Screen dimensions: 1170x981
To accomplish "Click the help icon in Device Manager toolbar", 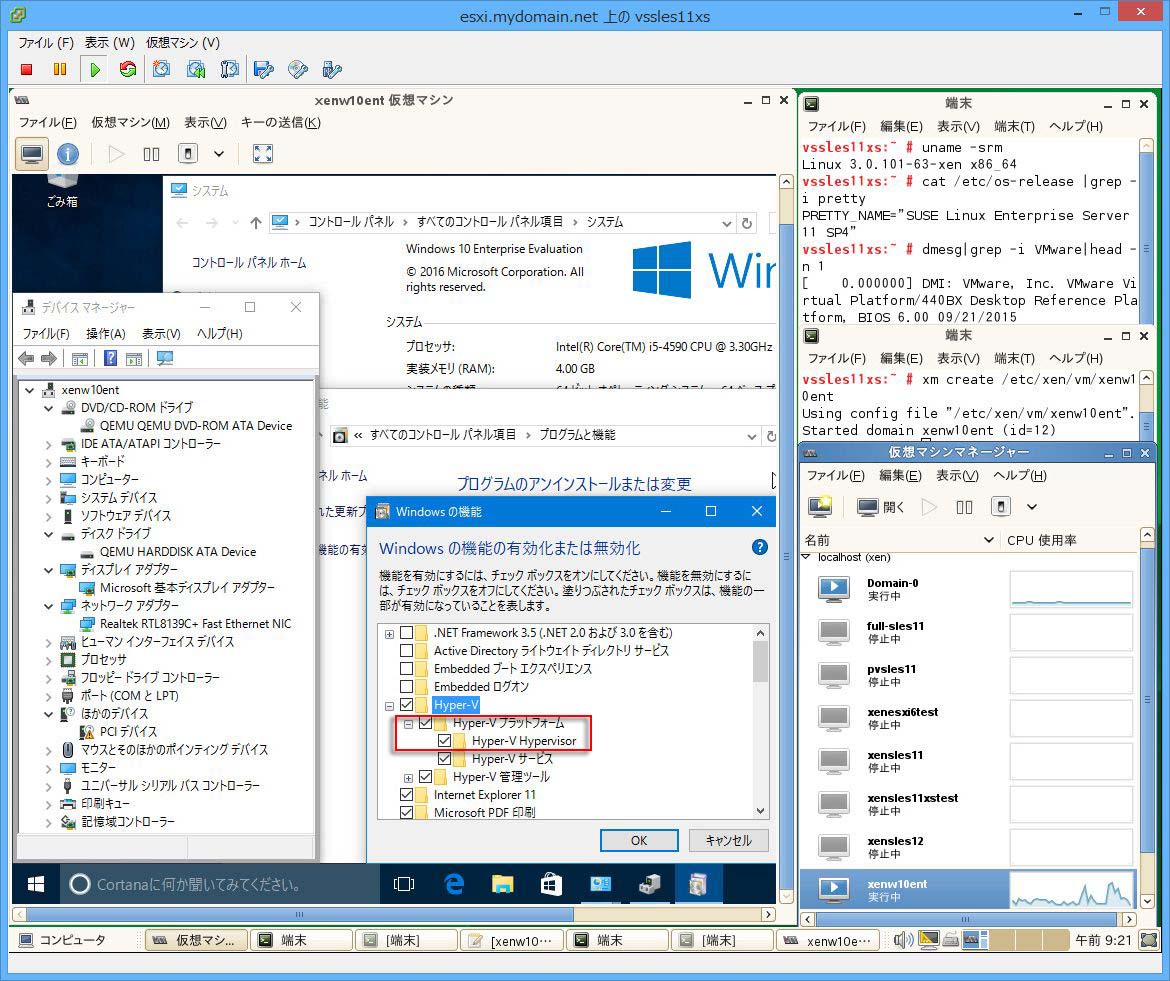I will pos(110,359).
